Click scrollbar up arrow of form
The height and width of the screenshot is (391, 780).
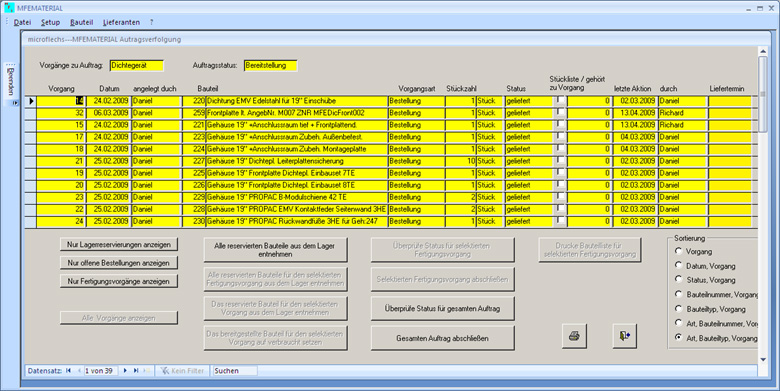763,51
